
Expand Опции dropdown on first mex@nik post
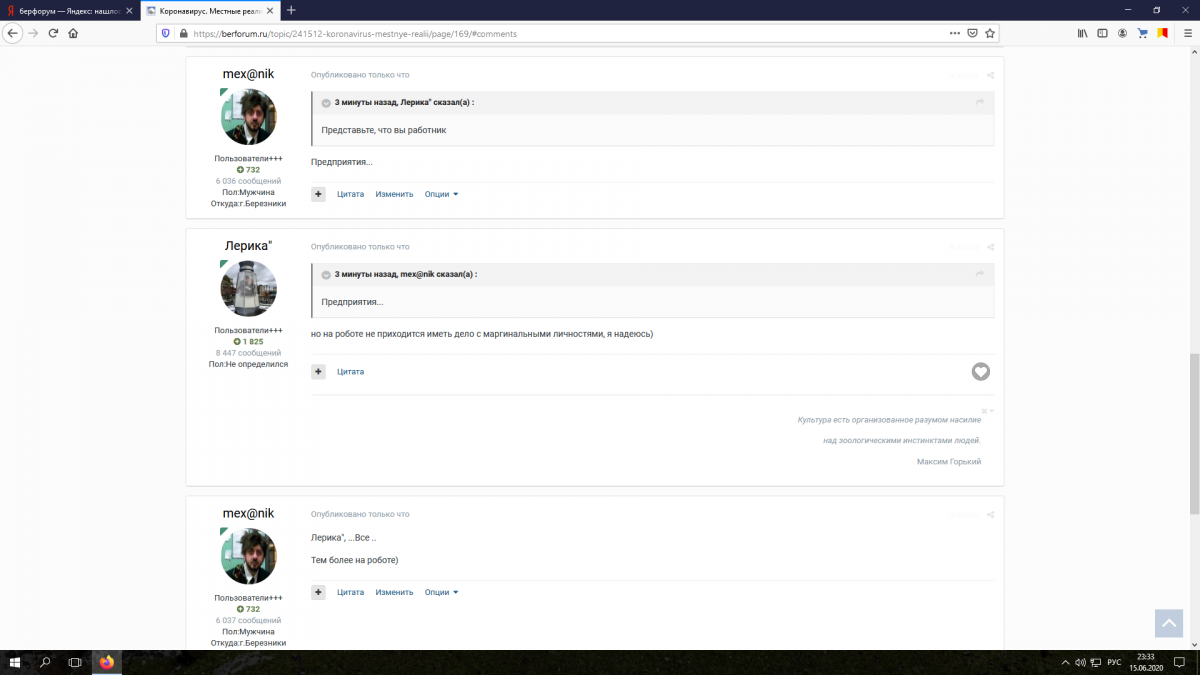441,194
